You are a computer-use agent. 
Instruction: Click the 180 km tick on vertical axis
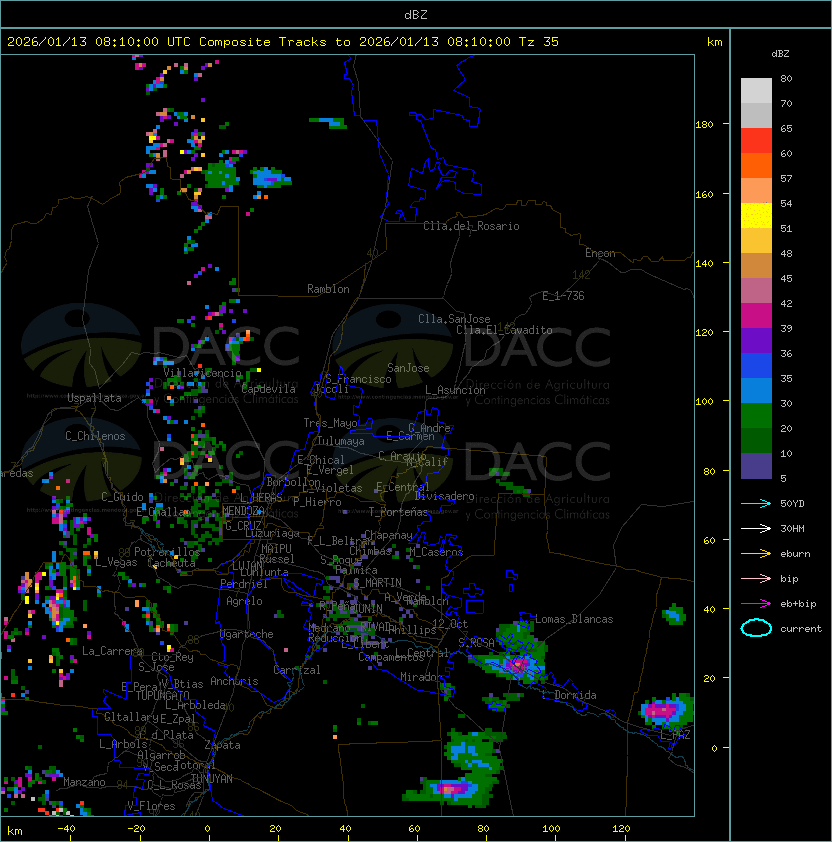click(704, 125)
